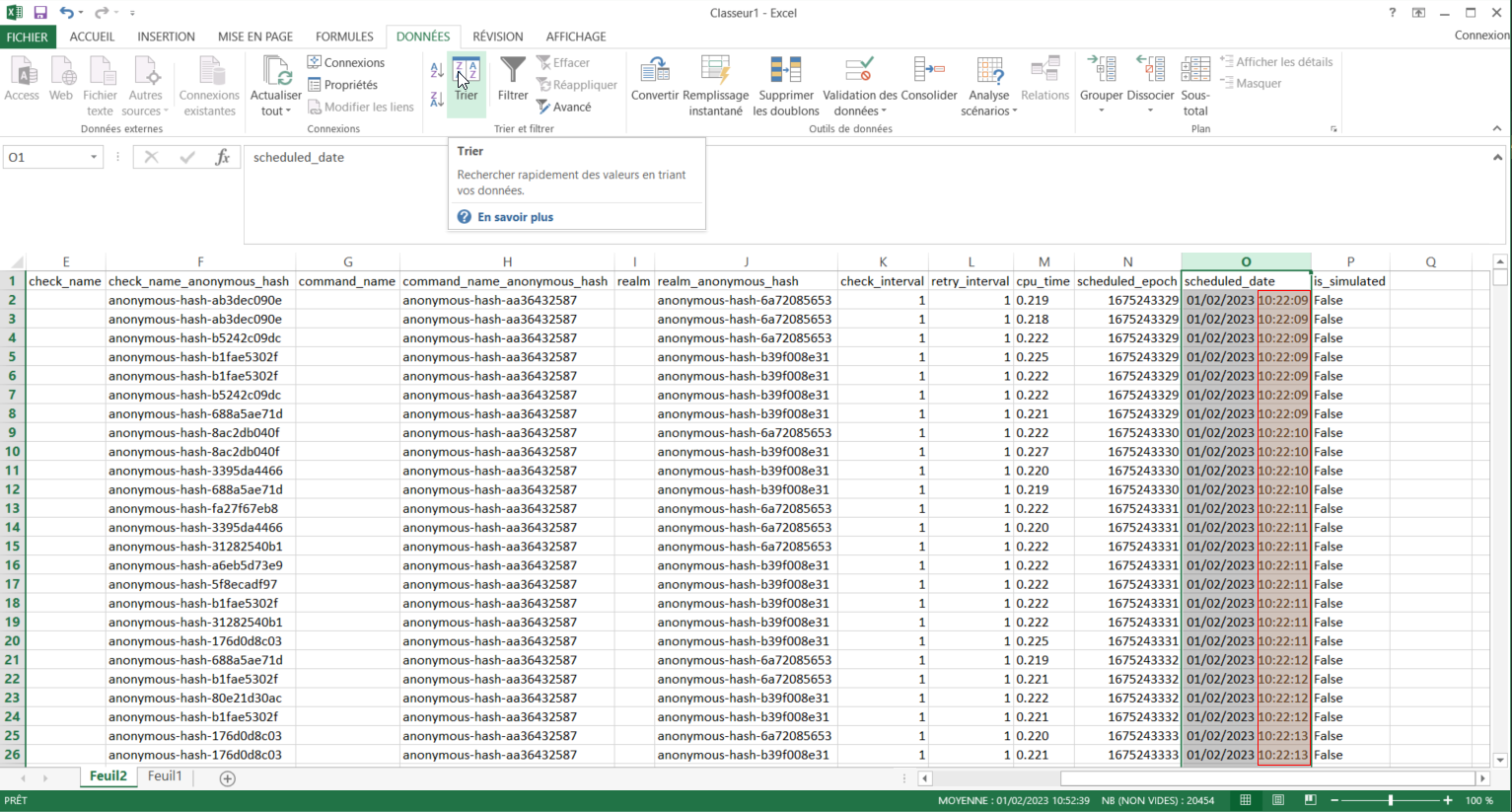The image size is (1512, 812).
Task: Click the zoom slider handle in status bar
Action: point(1391,800)
